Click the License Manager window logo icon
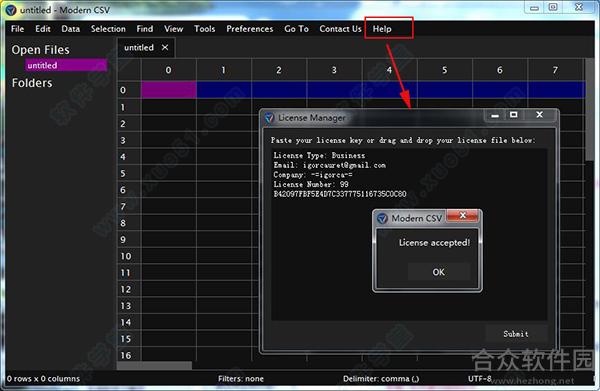 pos(269,118)
